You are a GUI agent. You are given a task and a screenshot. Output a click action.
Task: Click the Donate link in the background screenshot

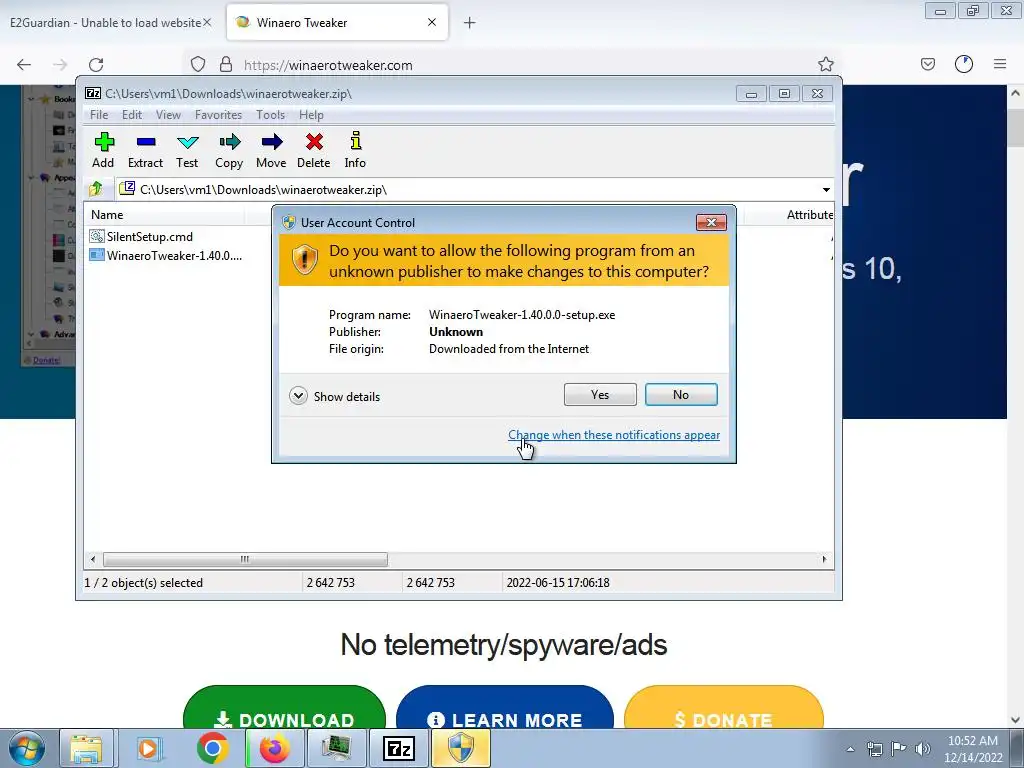[x=46, y=360]
